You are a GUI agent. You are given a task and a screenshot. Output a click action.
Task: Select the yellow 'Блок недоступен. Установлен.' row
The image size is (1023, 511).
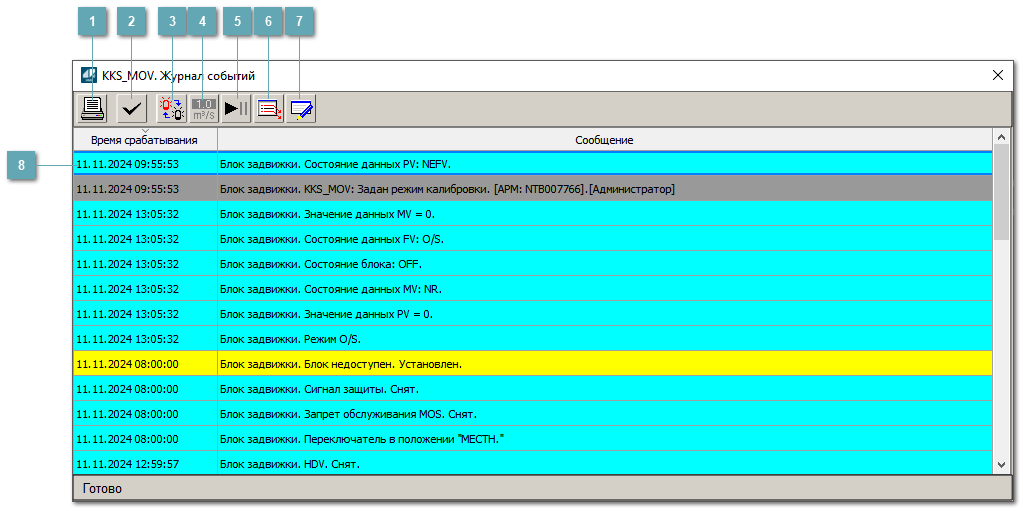(x=533, y=364)
